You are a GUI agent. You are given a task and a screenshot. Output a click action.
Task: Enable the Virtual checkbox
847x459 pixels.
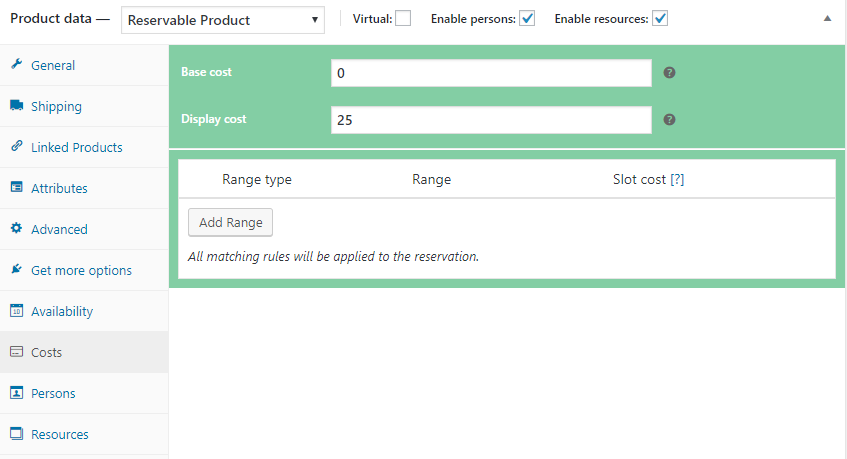tap(403, 18)
